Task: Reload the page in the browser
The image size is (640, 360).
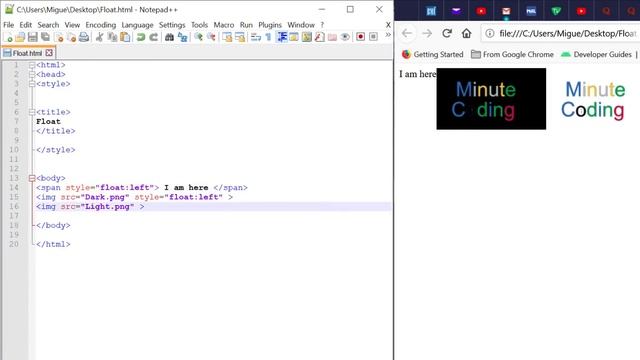Action: pos(447,33)
